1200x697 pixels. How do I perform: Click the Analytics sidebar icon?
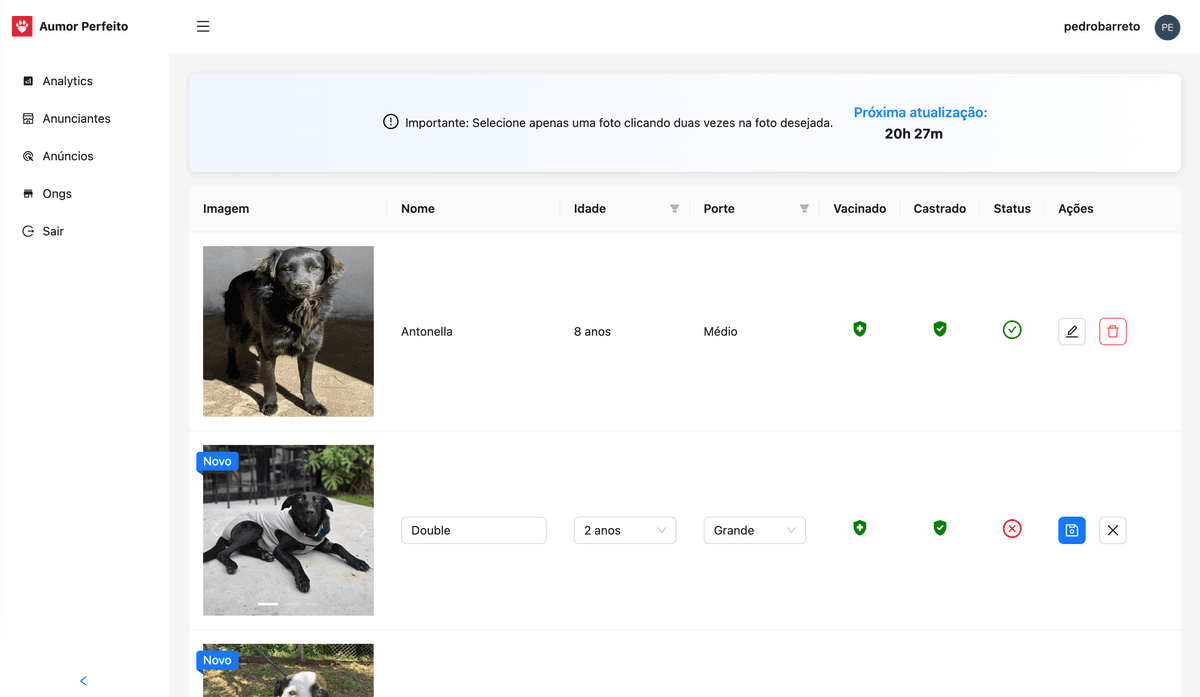coord(28,81)
